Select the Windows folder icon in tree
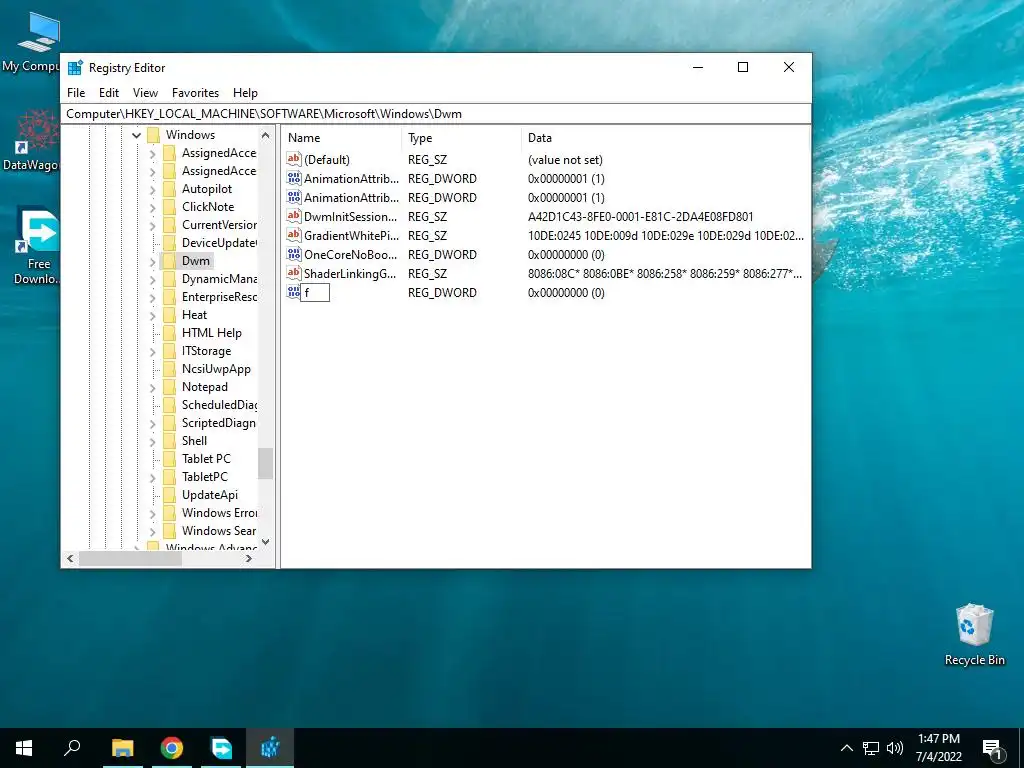The height and width of the screenshot is (768, 1024). click(153, 135)
